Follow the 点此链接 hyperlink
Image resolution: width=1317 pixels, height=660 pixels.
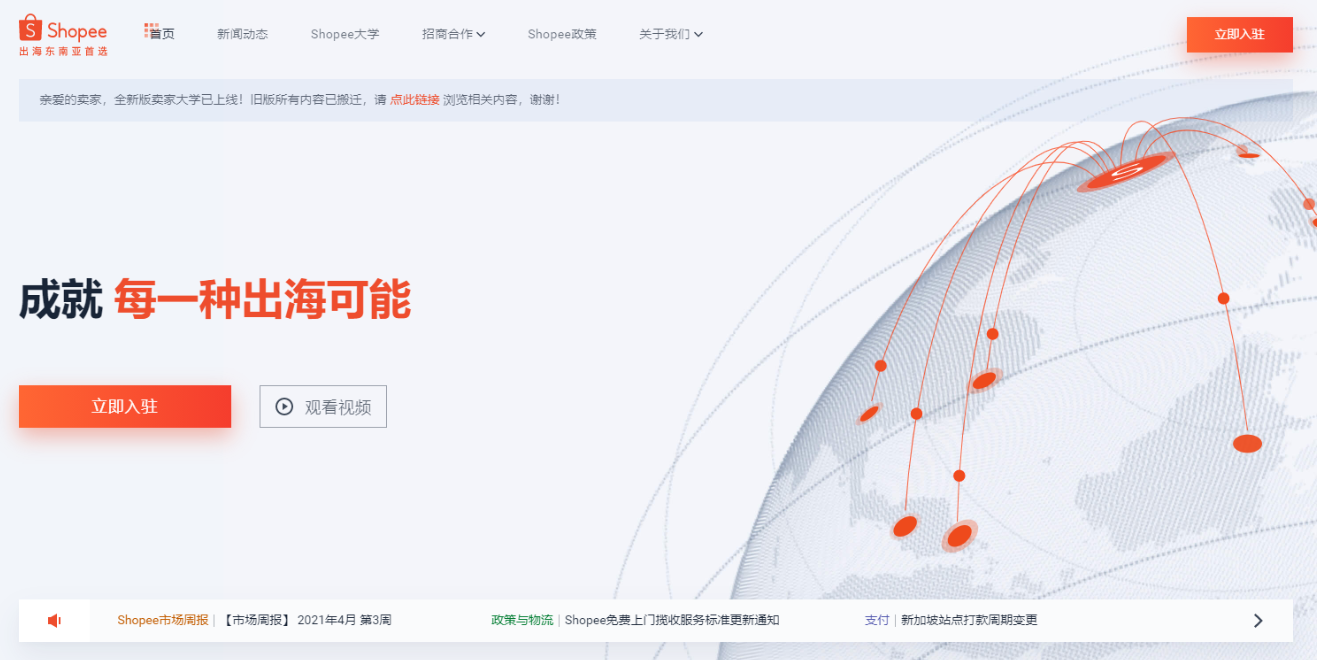point(414,100)
